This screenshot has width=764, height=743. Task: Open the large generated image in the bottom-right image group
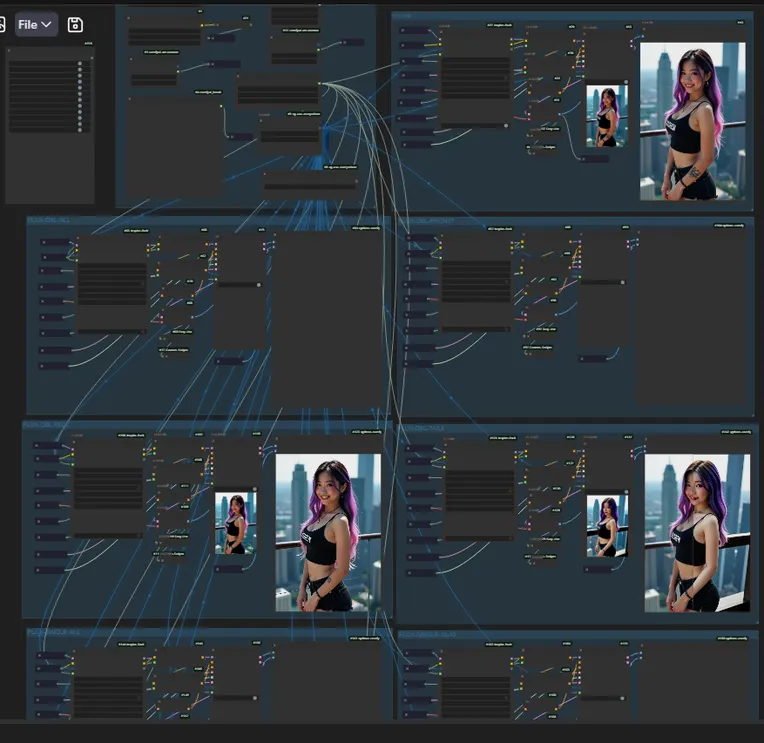click(697, 533)
